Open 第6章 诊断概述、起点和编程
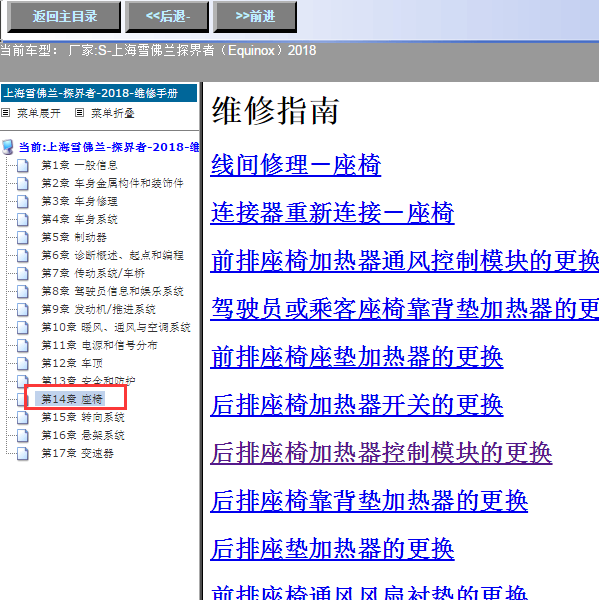 [112, 255]
